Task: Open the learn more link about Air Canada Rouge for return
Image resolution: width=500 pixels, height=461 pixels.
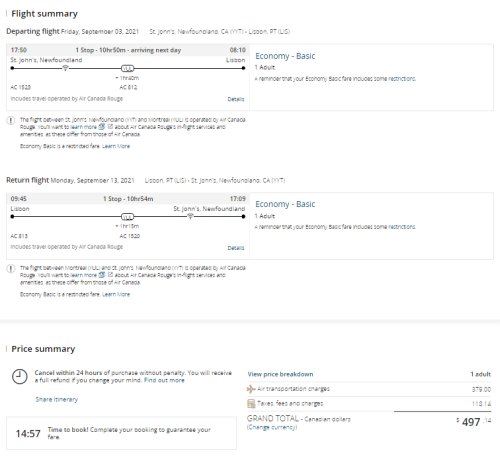Action: point(83,275)
